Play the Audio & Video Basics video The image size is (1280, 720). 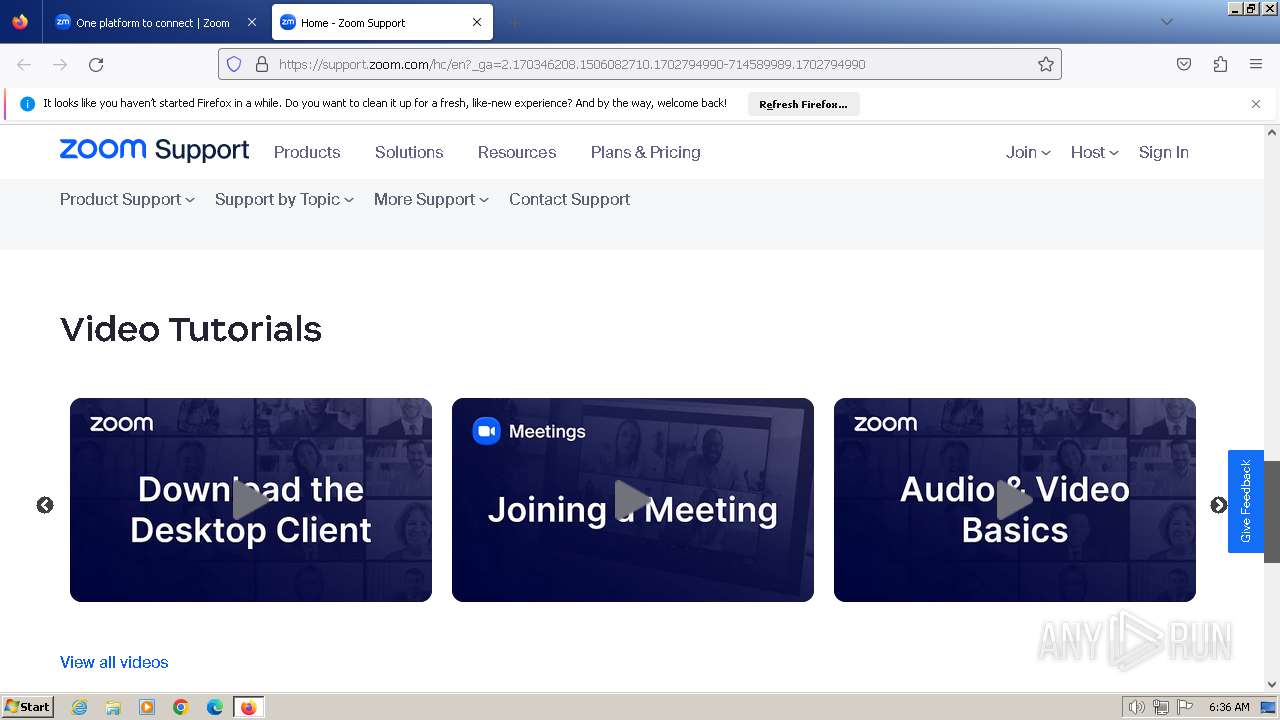click(1015, 500)
